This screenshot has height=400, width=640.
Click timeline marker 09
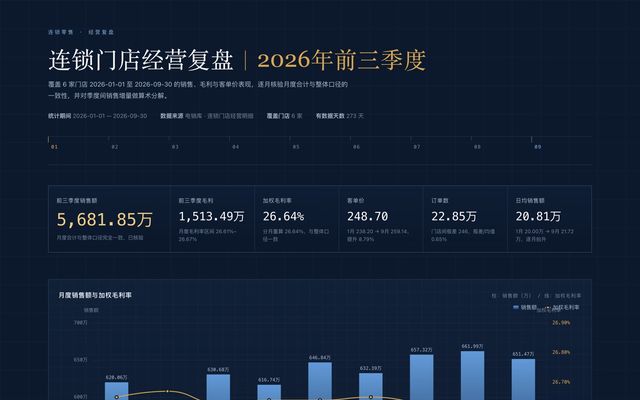click(538, 147)
